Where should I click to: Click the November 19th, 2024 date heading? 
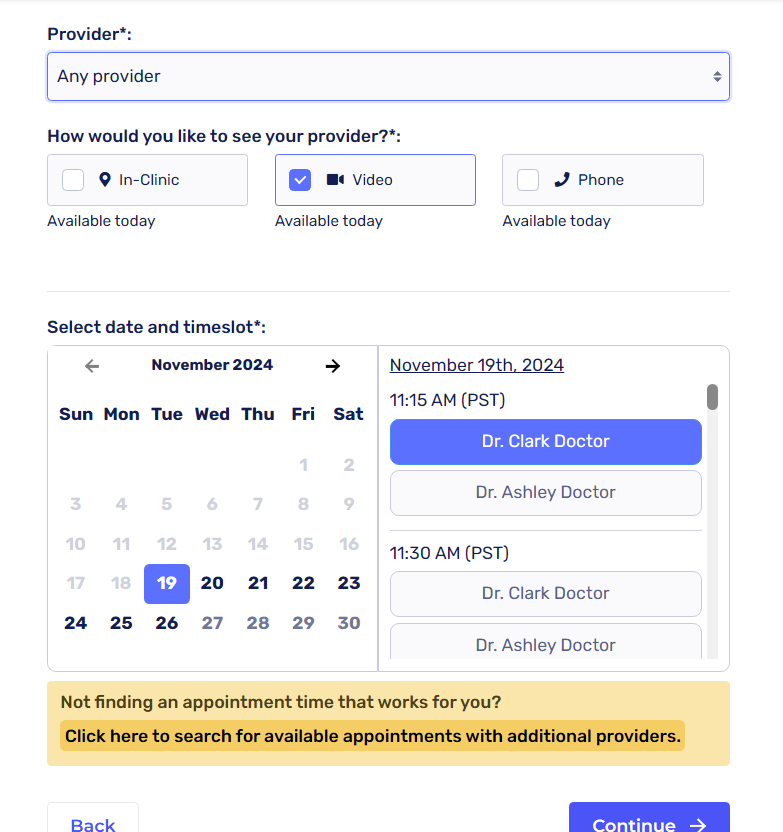click(x=477, y=365)
